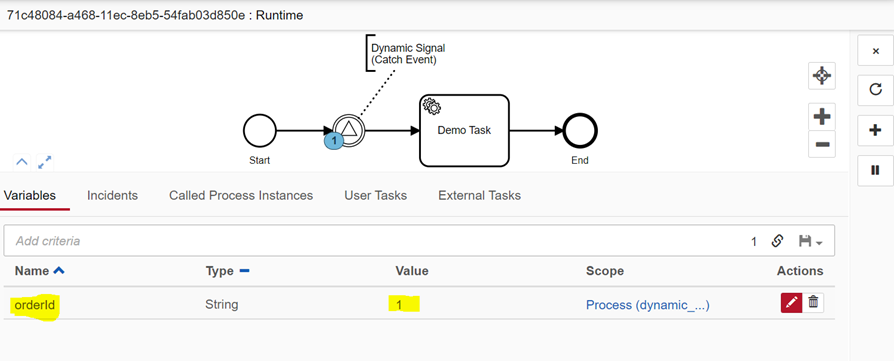Screen dimensions: 894x361
Task: Cancel the process instance using the × side button
Action: click(876, 51)
